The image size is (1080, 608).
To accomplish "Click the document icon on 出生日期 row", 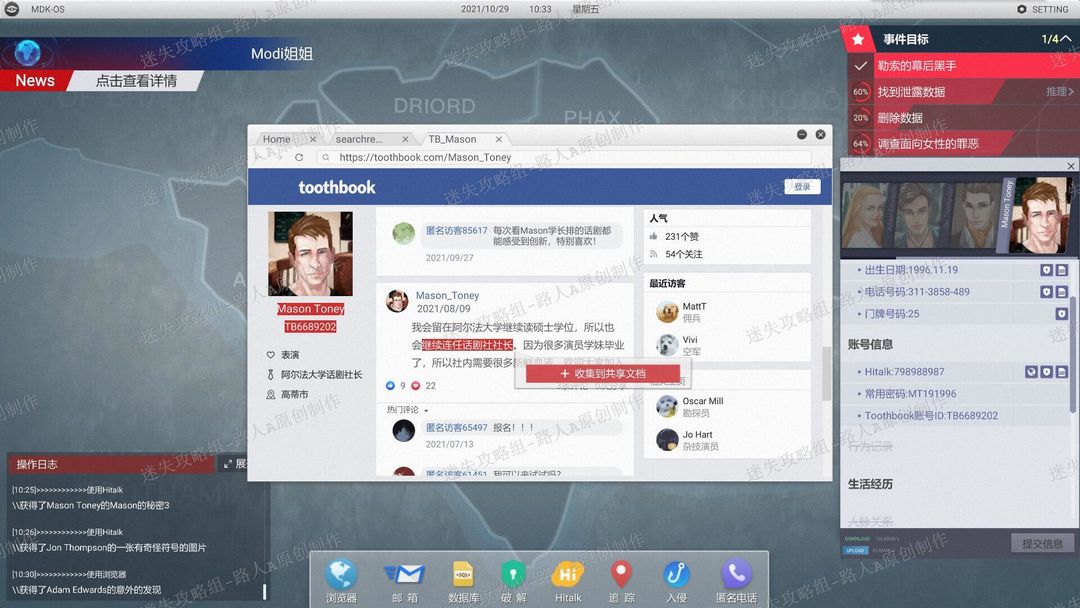I will pos(1061,271).
